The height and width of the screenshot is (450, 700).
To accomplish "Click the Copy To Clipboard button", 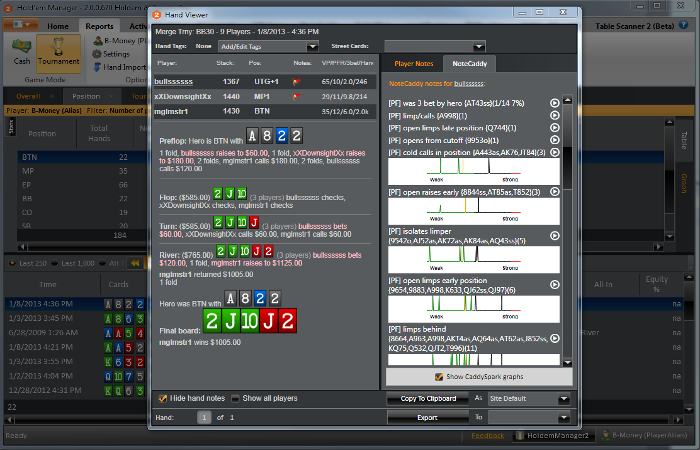I will tap(427, 399).
